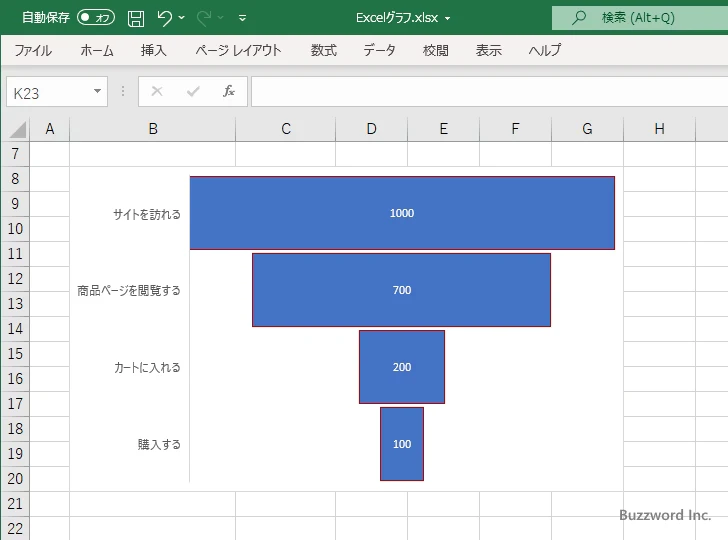The image size is (728, 540).
Task: Click the Cancel (X) formula icon
Action: tap(157, 91)
